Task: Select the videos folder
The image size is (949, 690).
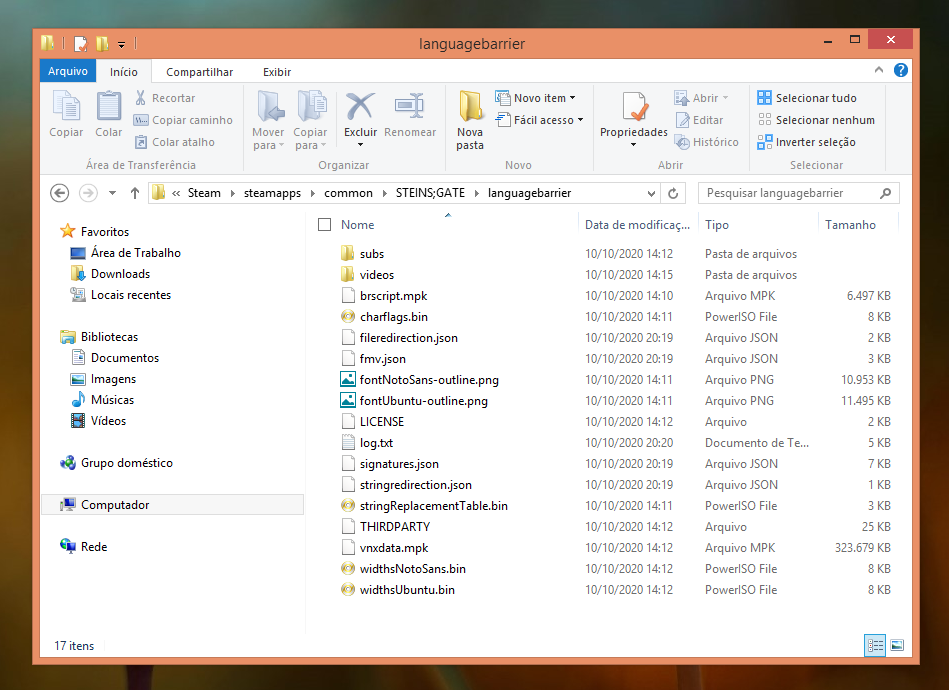Action: (x=367, y=275)
